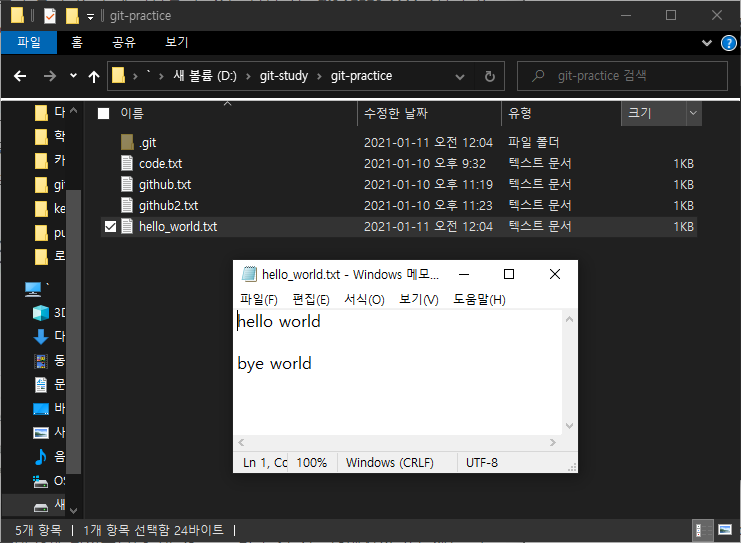Click the This PC icon in sidebar

click(x=33, y=289)
